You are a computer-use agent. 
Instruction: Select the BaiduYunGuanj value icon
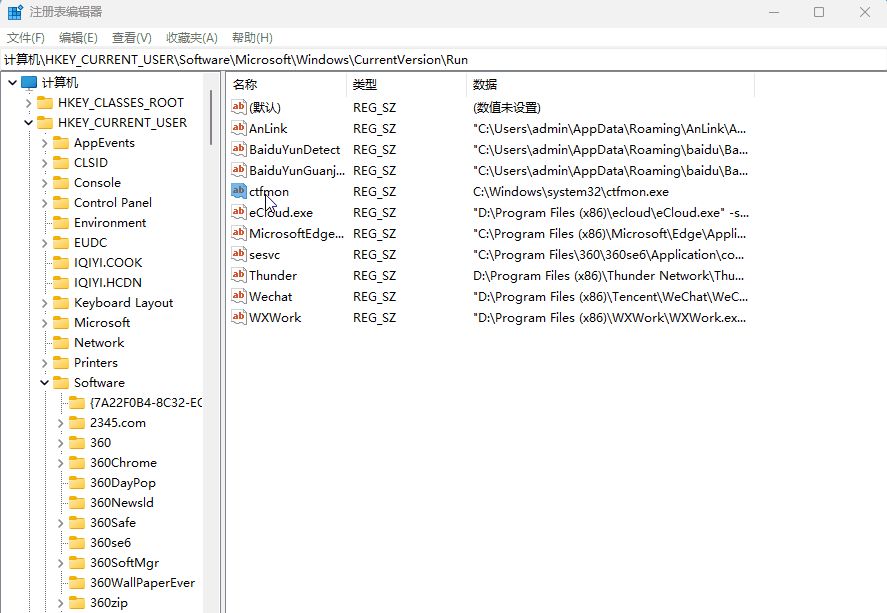pyautogui.click(x=239, y=170)
